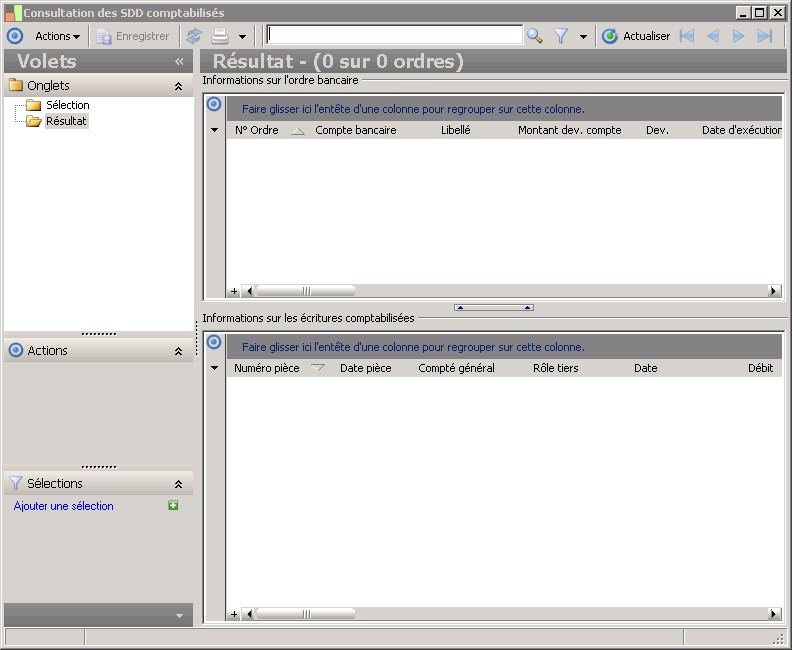This screenshot has width=792, height=650.
Task: Click the splitter collapse handle between grids
Action: click(x=493, y=308)
